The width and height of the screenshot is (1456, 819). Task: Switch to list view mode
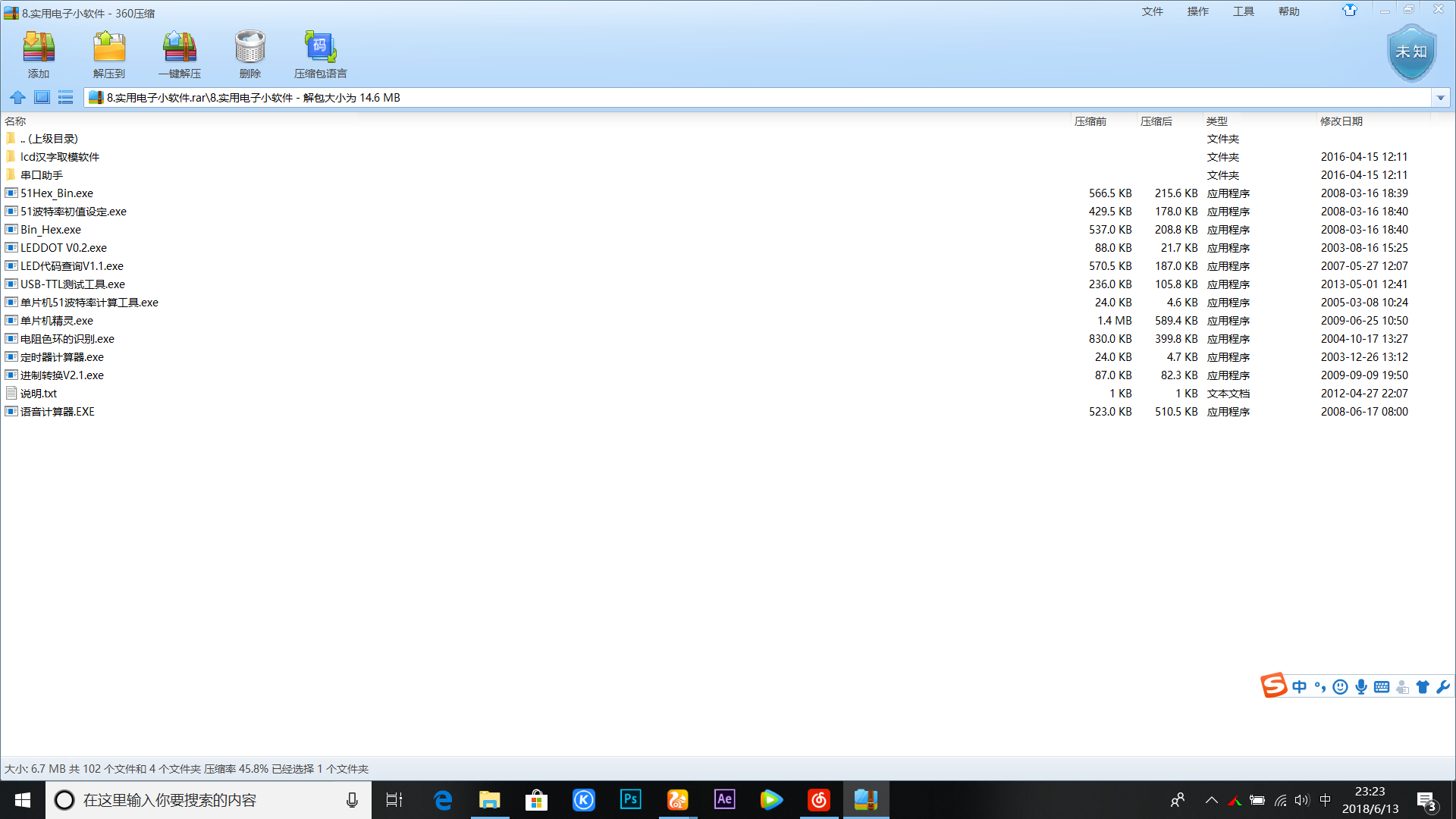coord(66,97)
